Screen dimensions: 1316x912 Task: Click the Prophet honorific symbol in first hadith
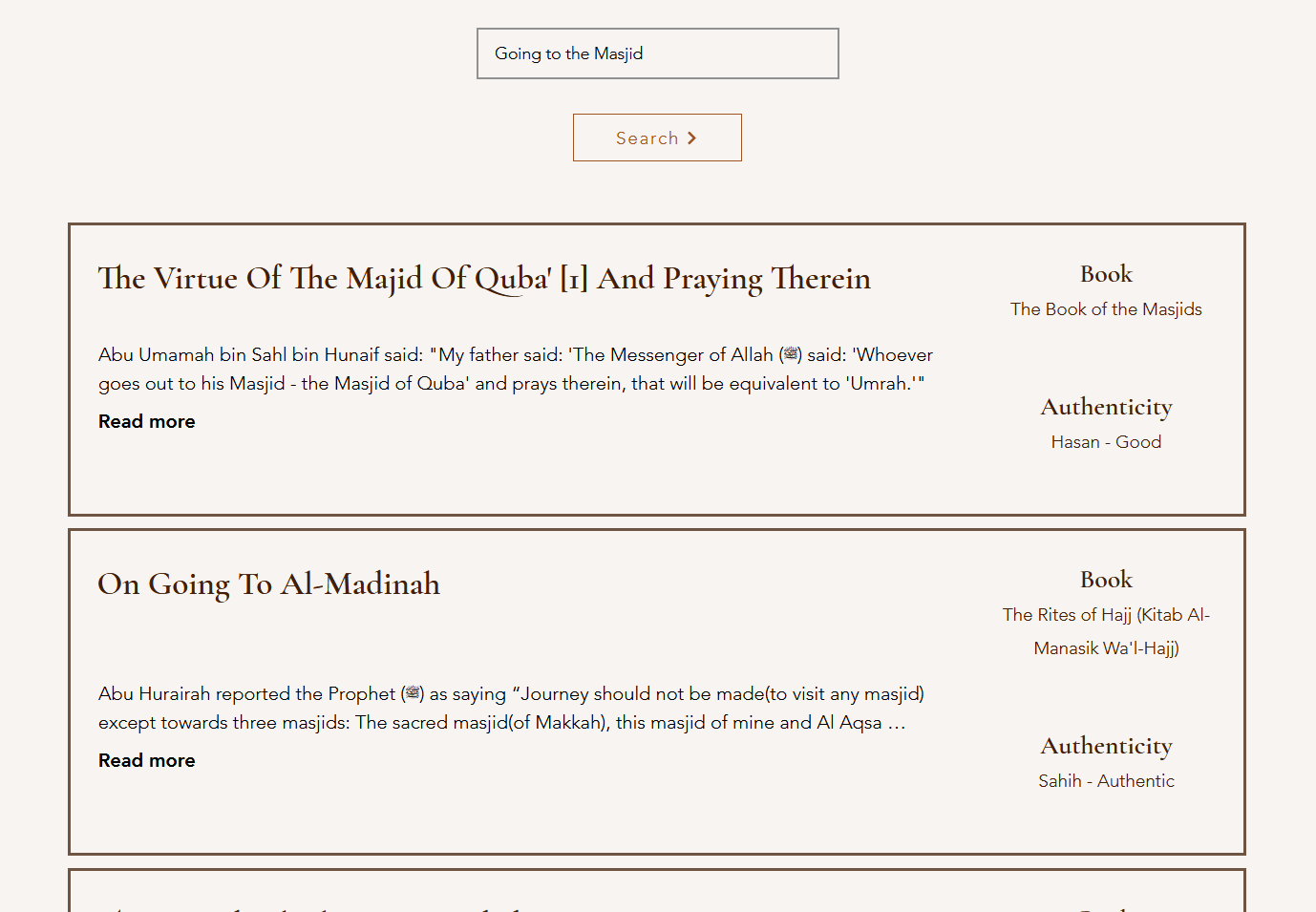point(790,354)
